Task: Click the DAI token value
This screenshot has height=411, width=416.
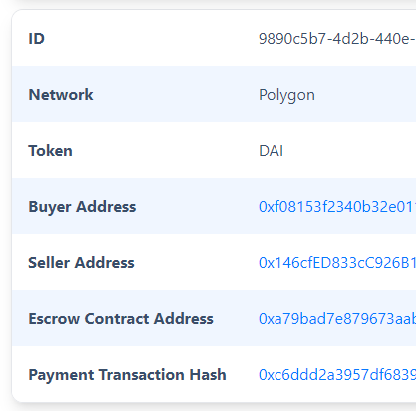Action: (x=271, y=151)
